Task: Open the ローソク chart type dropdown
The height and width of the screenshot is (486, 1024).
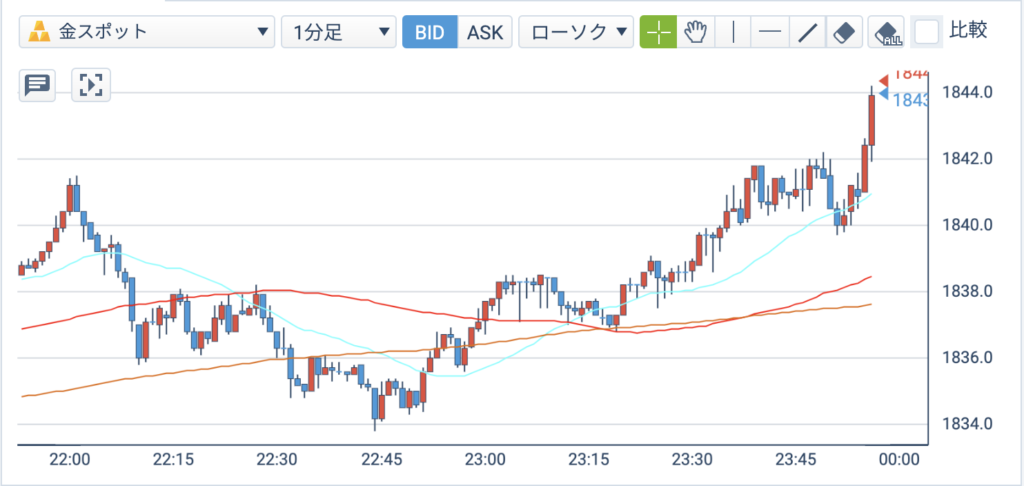Action: (x=576, y=32)
